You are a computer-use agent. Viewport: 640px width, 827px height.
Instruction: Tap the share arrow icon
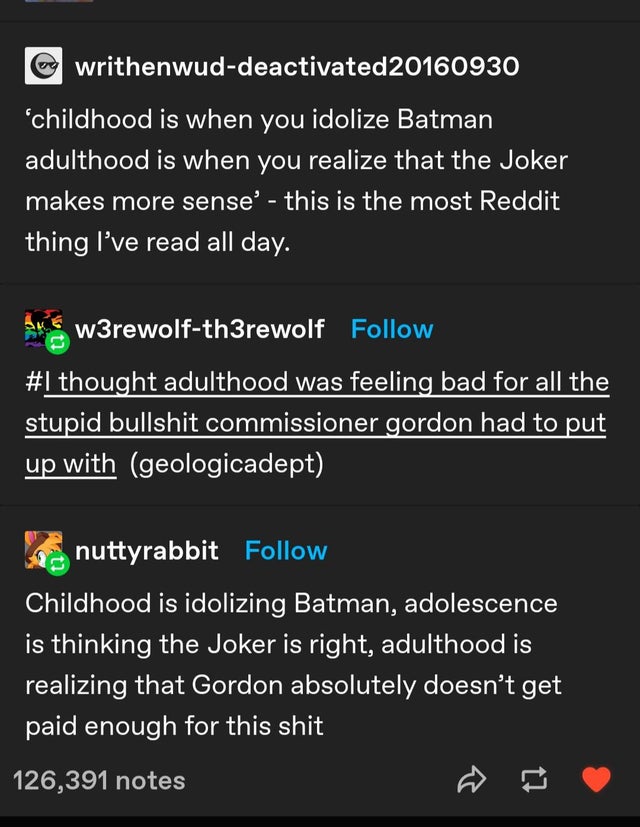click(471, 780)
